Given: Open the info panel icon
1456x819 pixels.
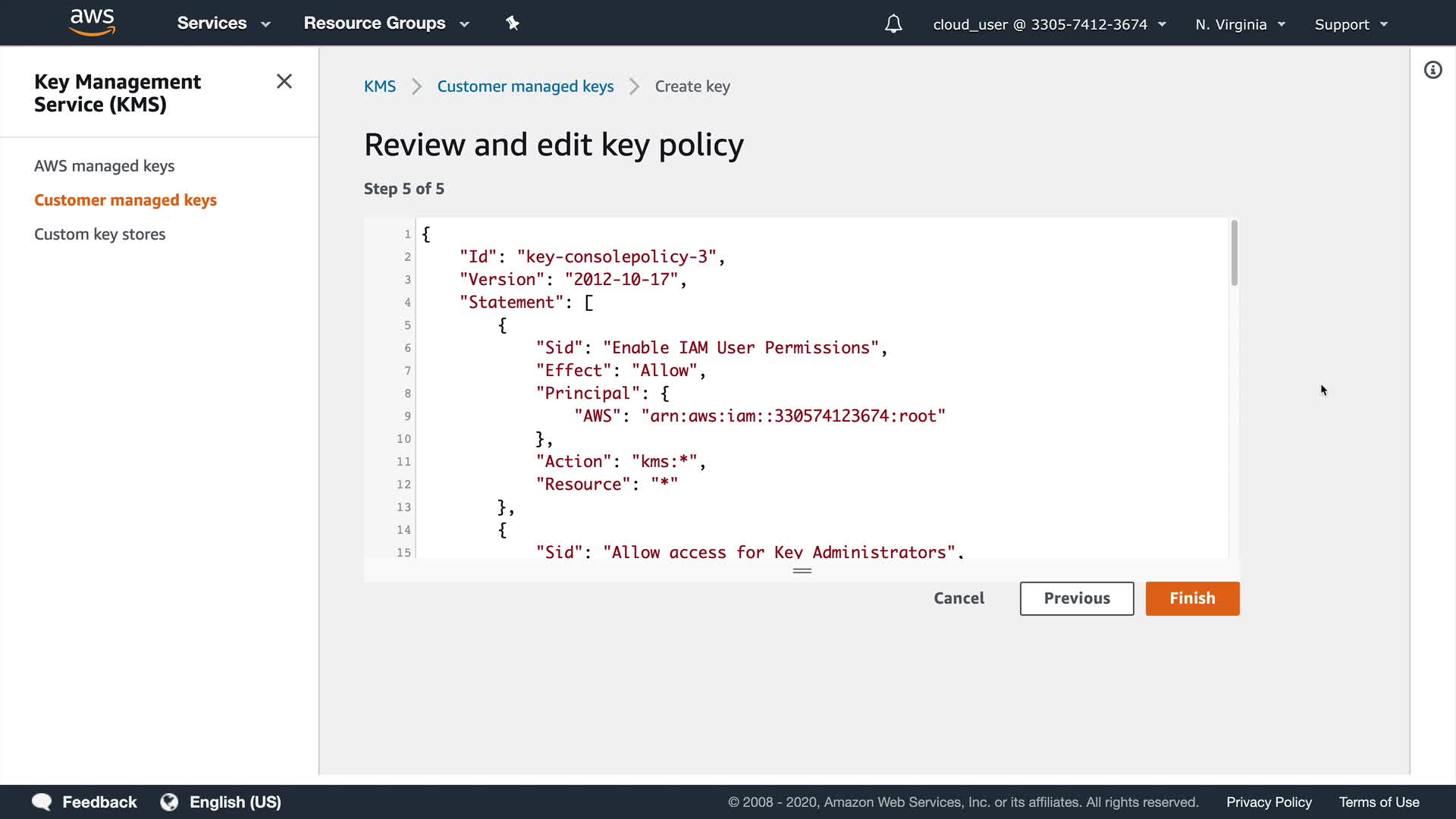Looking at the screenshot, I should pyautogui.click(x=1432, y=71).
